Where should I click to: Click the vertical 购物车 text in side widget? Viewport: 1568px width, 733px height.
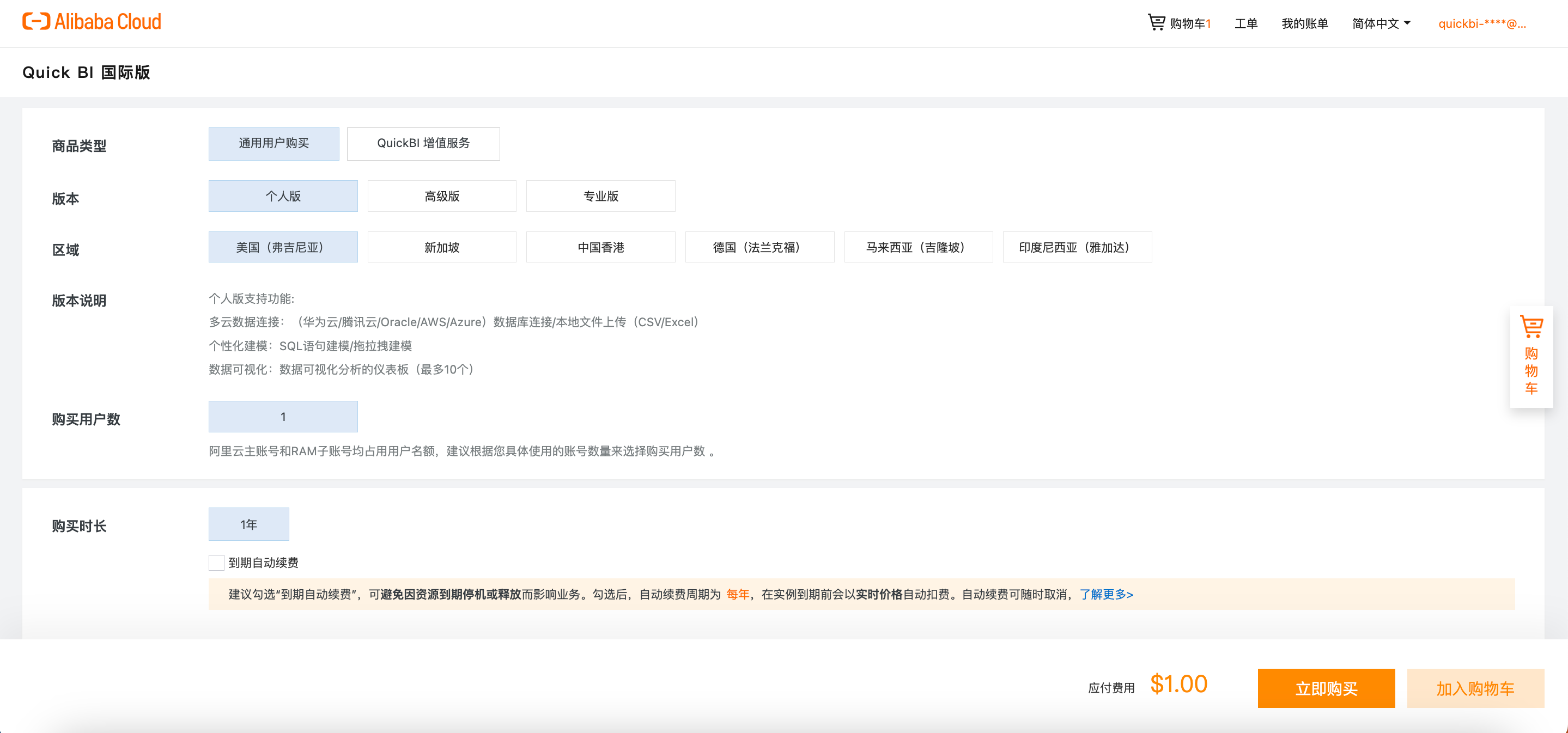coord(1531,370)
